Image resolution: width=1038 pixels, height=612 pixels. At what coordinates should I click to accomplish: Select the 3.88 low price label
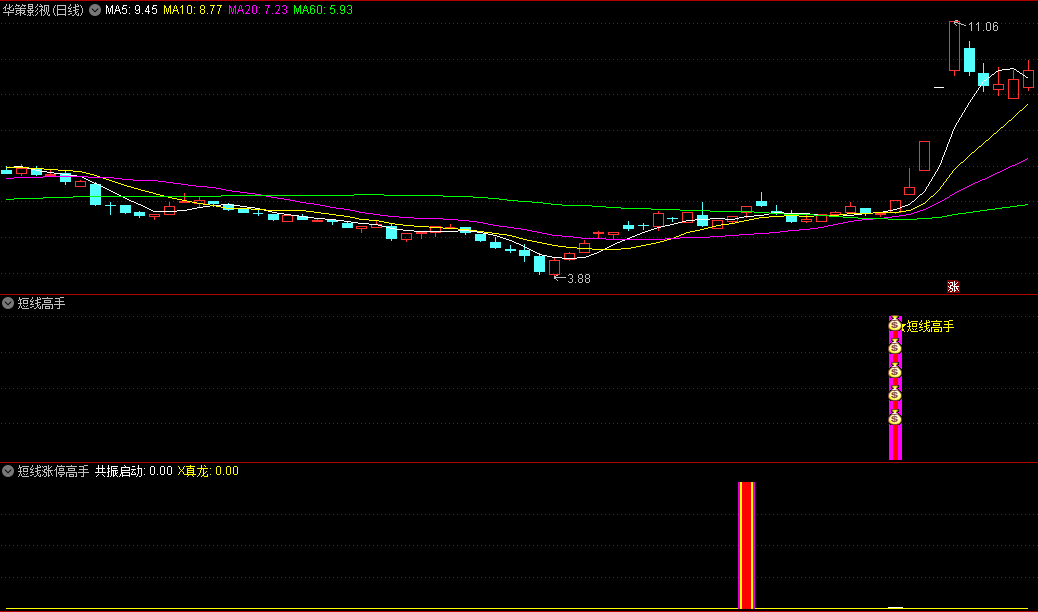point(579,279)
